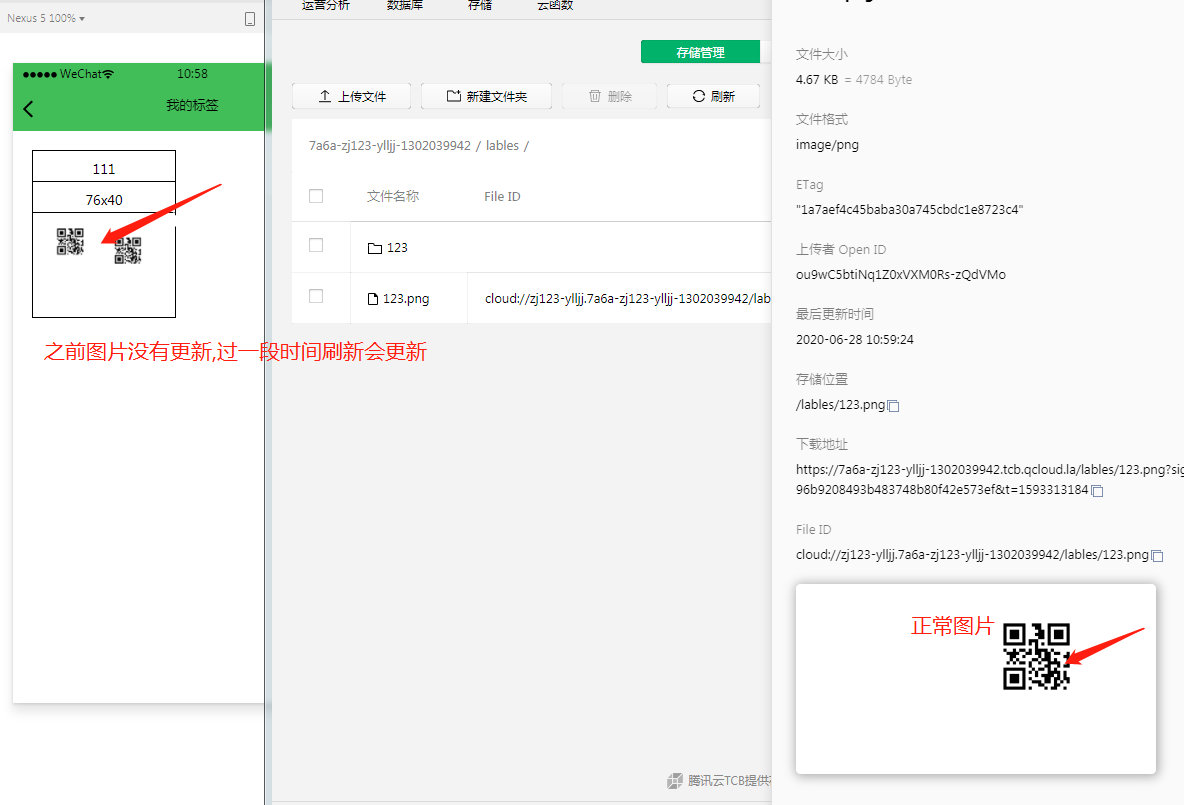Open the 123 folder row
Image resolution: width=1184 pixels, height=805 pixels.
[x=532, y=247]
